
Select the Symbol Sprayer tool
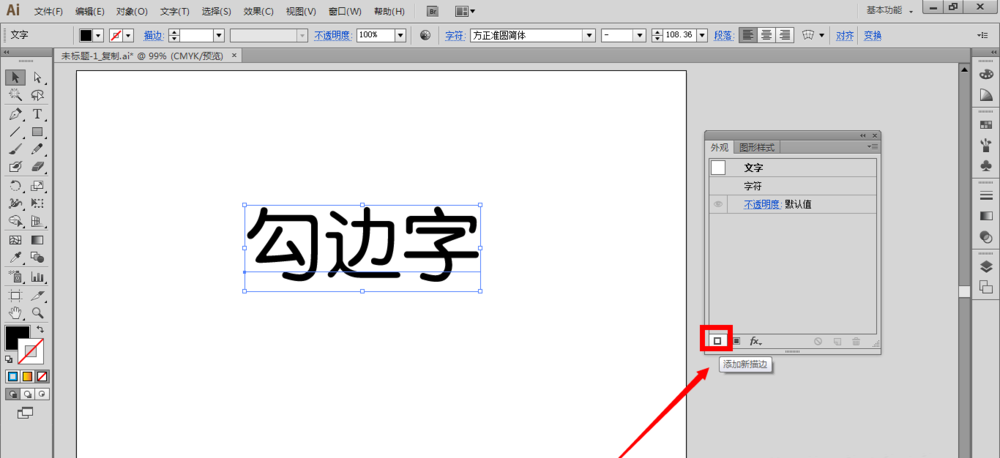15,277
